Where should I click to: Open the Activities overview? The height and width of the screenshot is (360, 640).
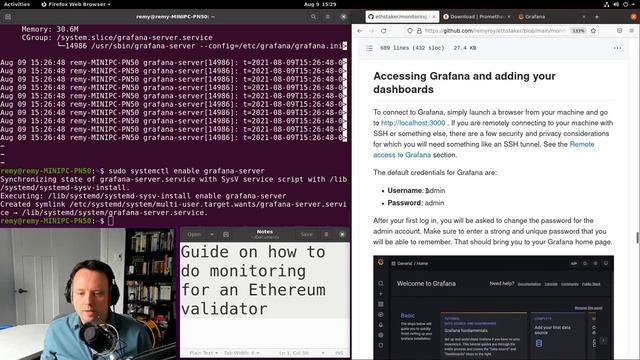(x=17, y=4)
